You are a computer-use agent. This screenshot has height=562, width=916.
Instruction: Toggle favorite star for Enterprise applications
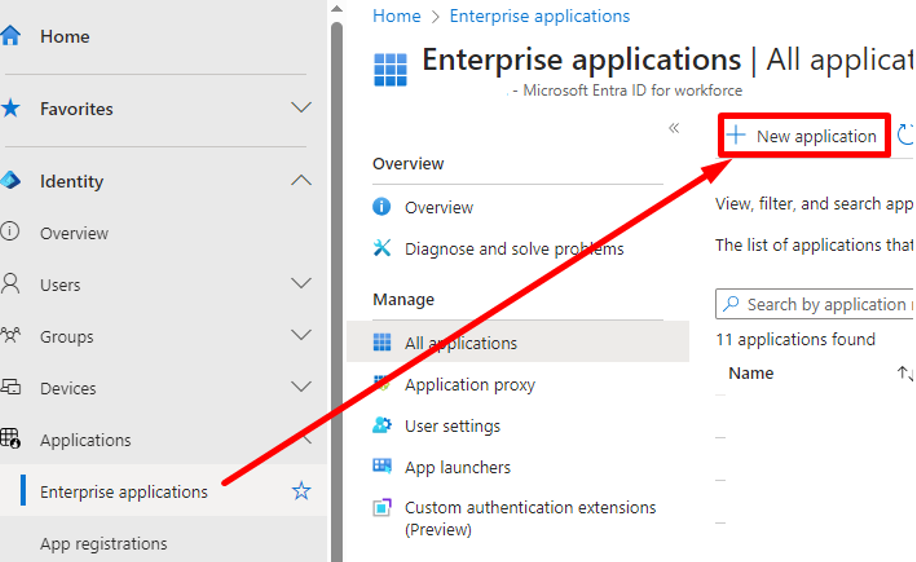pos(301,491)
